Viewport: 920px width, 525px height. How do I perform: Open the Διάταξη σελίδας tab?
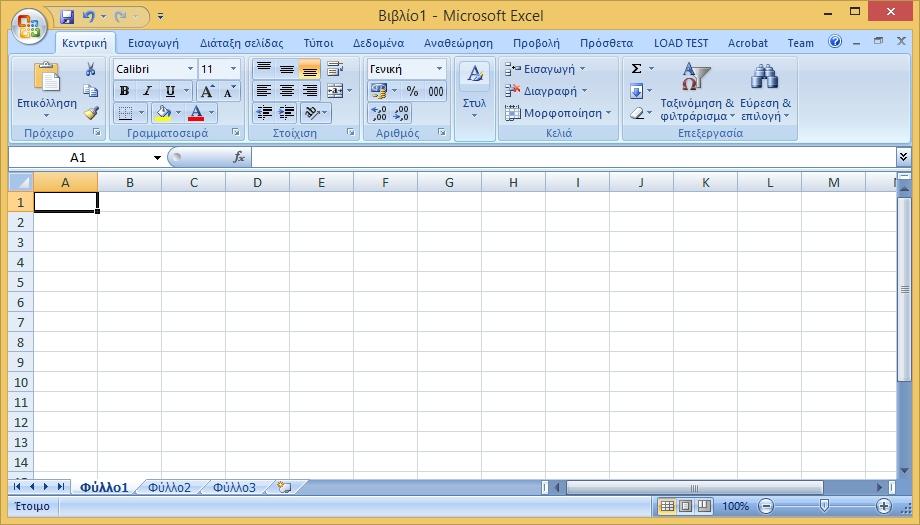[x=241, y=43]
